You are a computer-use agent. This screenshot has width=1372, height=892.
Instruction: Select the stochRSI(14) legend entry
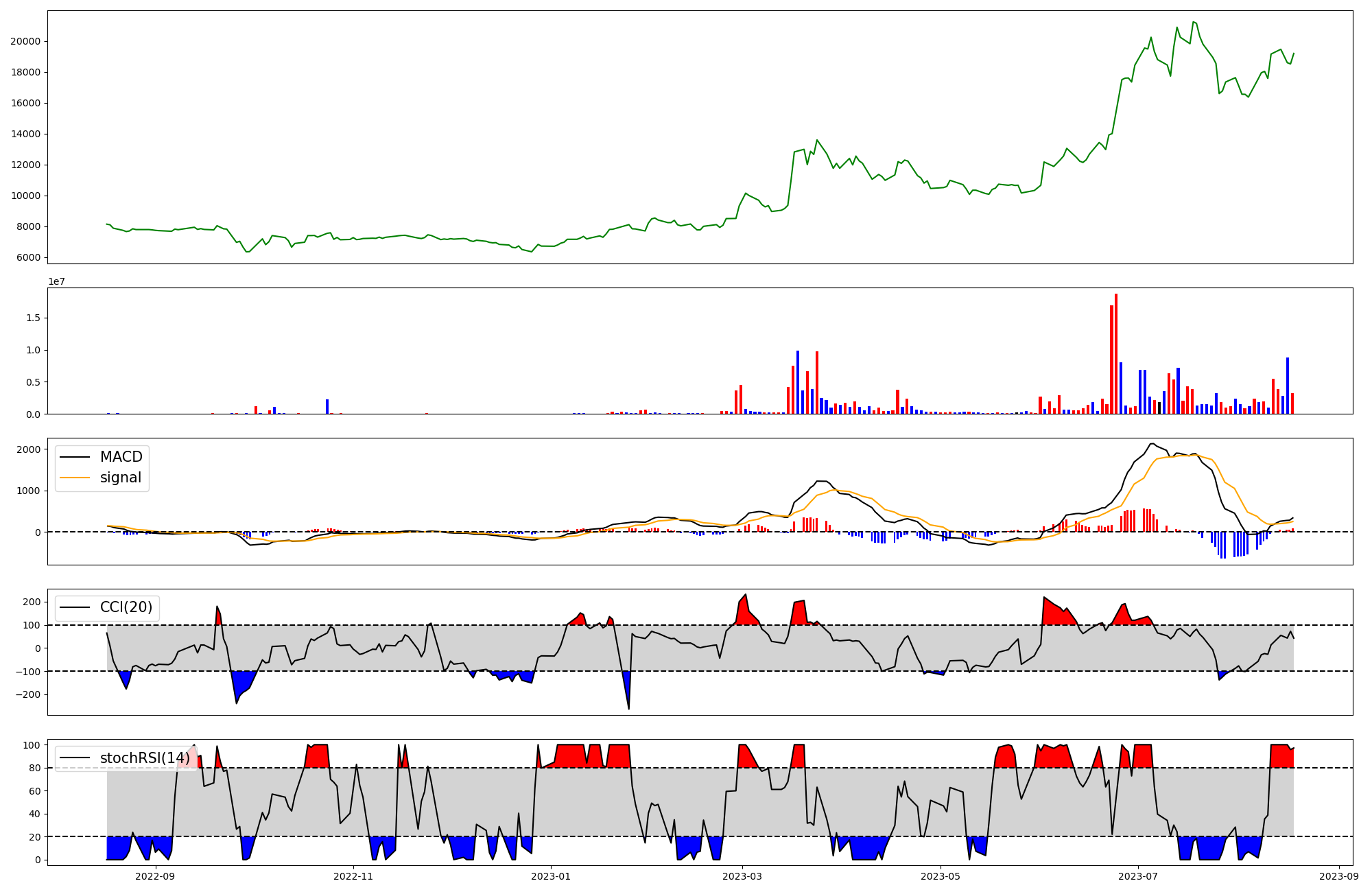click(144, 758)
